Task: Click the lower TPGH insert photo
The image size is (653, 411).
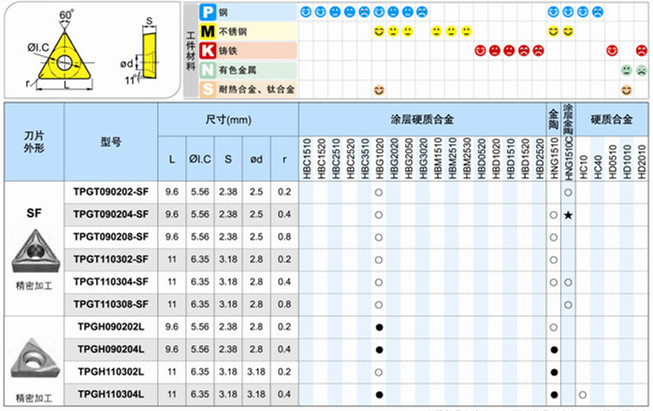Action: point(33,353)
